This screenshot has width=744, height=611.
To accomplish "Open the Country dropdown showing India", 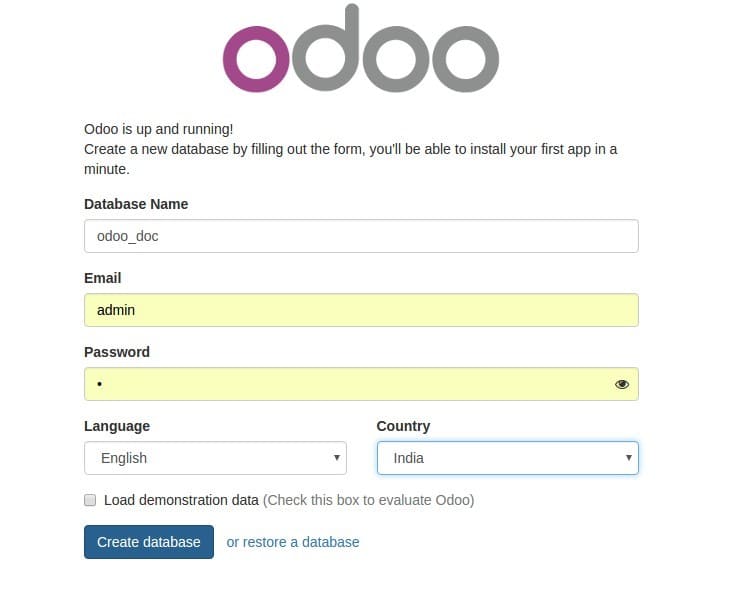I will tap(508, 458).
